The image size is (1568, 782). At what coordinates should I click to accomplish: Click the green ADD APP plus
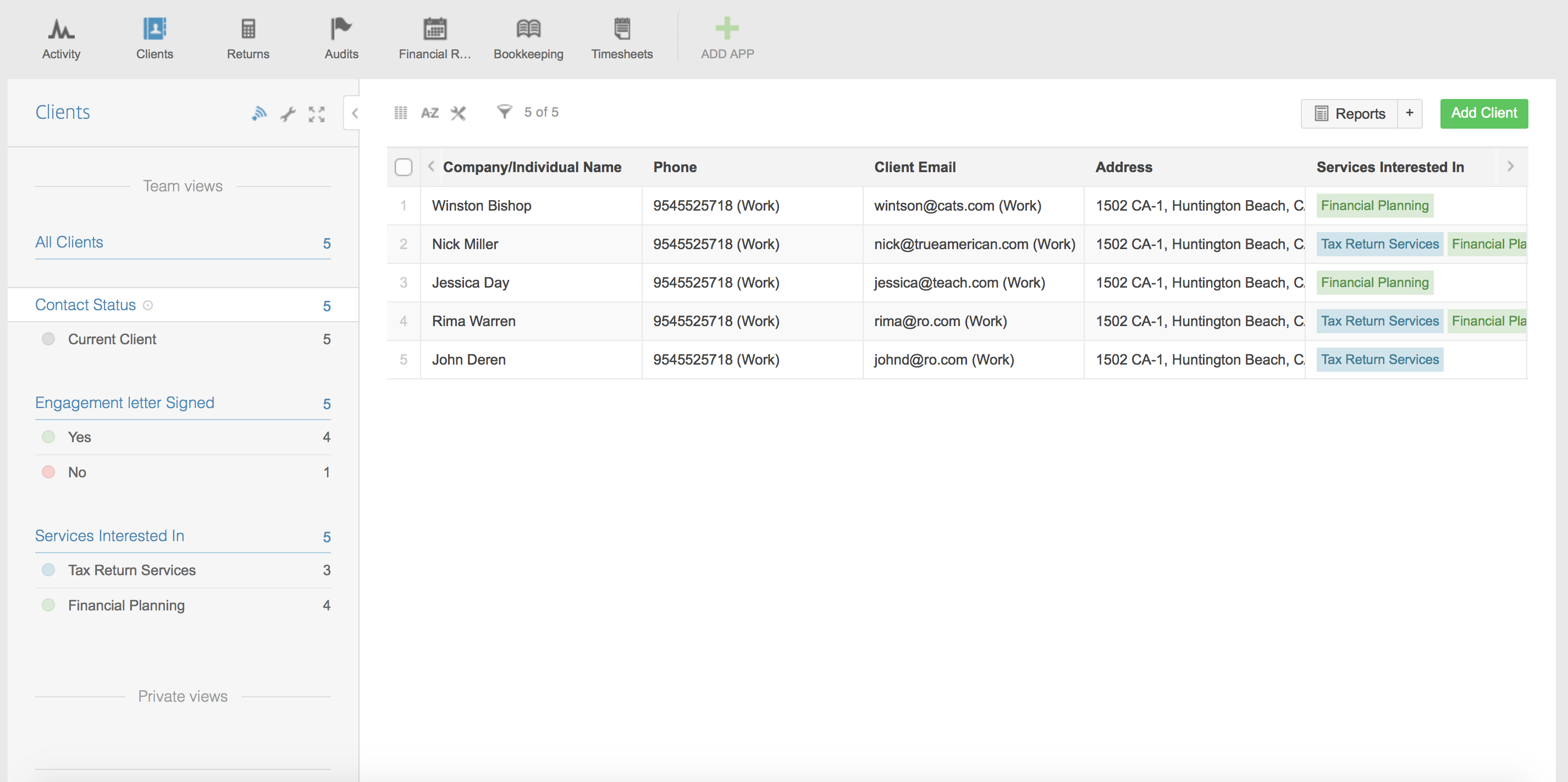click(727, 29)
